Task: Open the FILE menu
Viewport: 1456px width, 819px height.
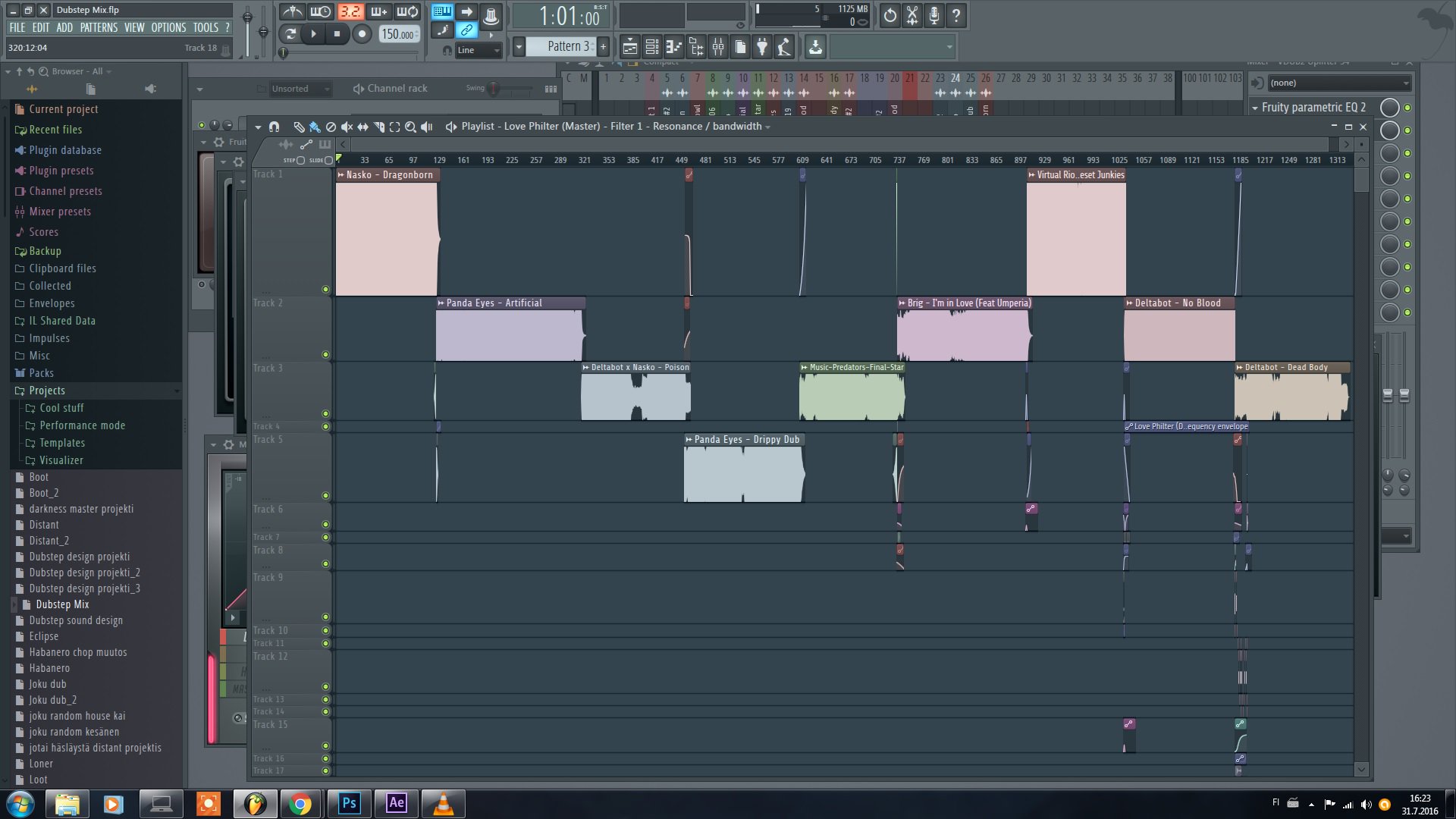Action: point(17,27)
